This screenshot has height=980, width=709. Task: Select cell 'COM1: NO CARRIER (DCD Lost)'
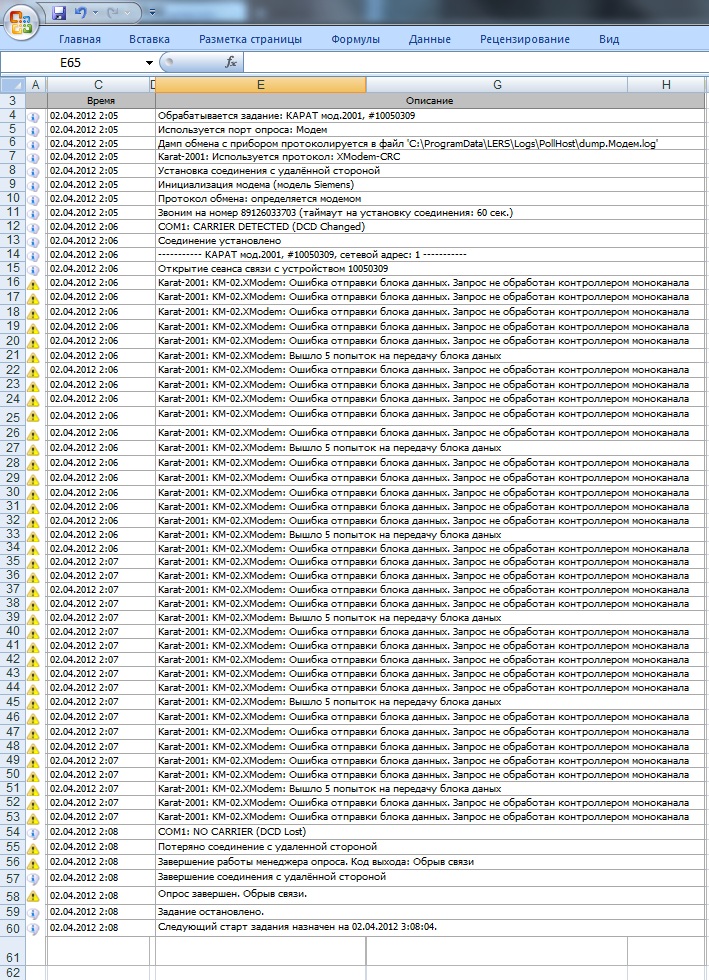tap(430, 832)
